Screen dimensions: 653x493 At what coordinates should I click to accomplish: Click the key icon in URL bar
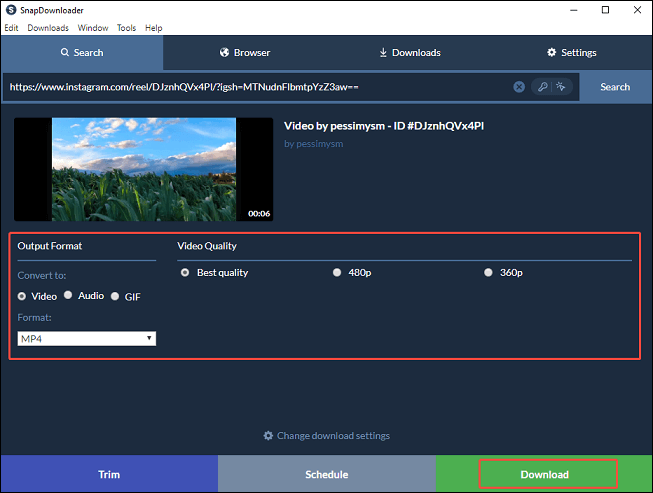pyautogui.click(x=543, y=87)
